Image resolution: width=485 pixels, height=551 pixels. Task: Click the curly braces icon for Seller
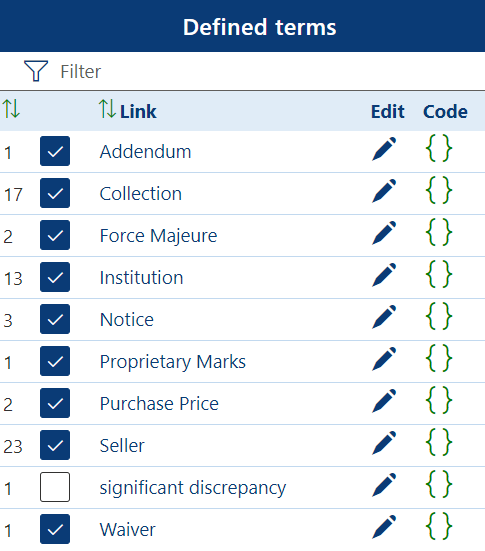pyautogui.click(x=439, y=442)
